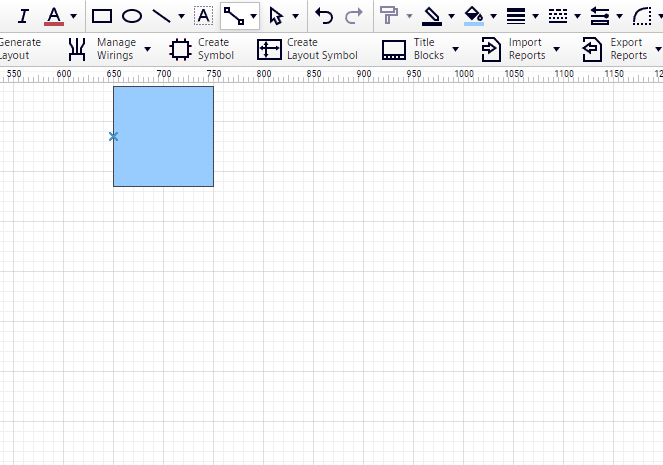Click the Manage Wirings icon

point(77,49)
